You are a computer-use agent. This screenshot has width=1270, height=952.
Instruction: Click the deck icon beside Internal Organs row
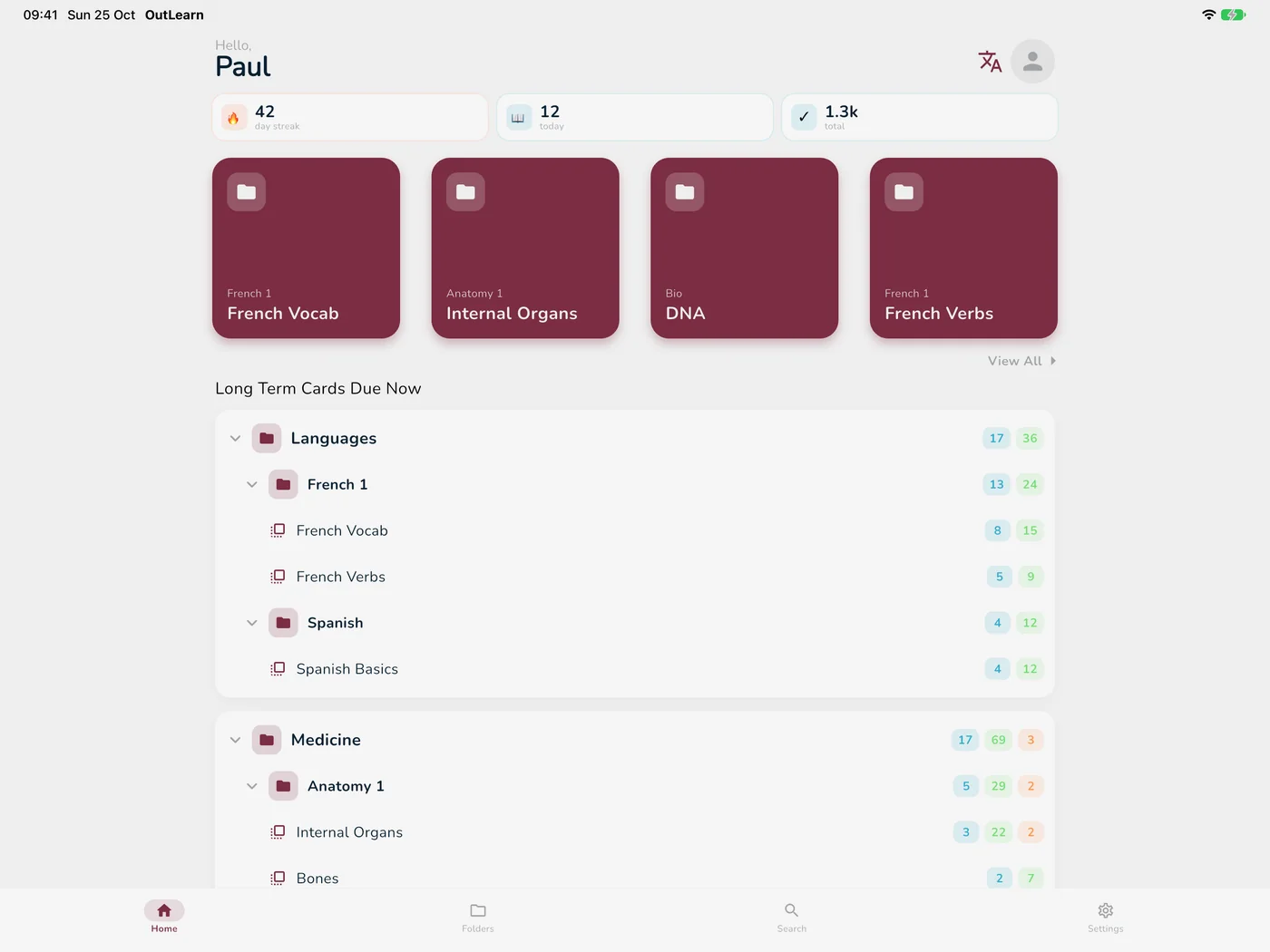pos(278,832)
